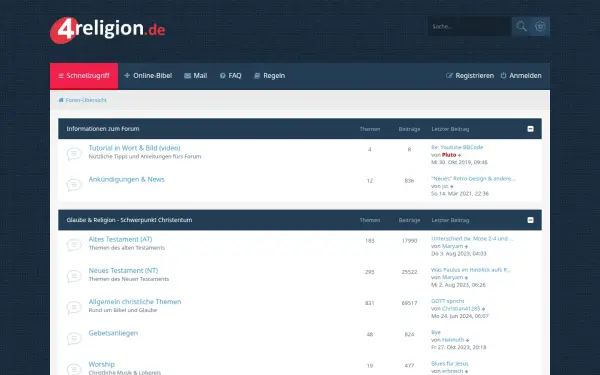Click post count 836 in Ankündigungen row
This screenshot has height=375, width=600.
click(409, 181)
